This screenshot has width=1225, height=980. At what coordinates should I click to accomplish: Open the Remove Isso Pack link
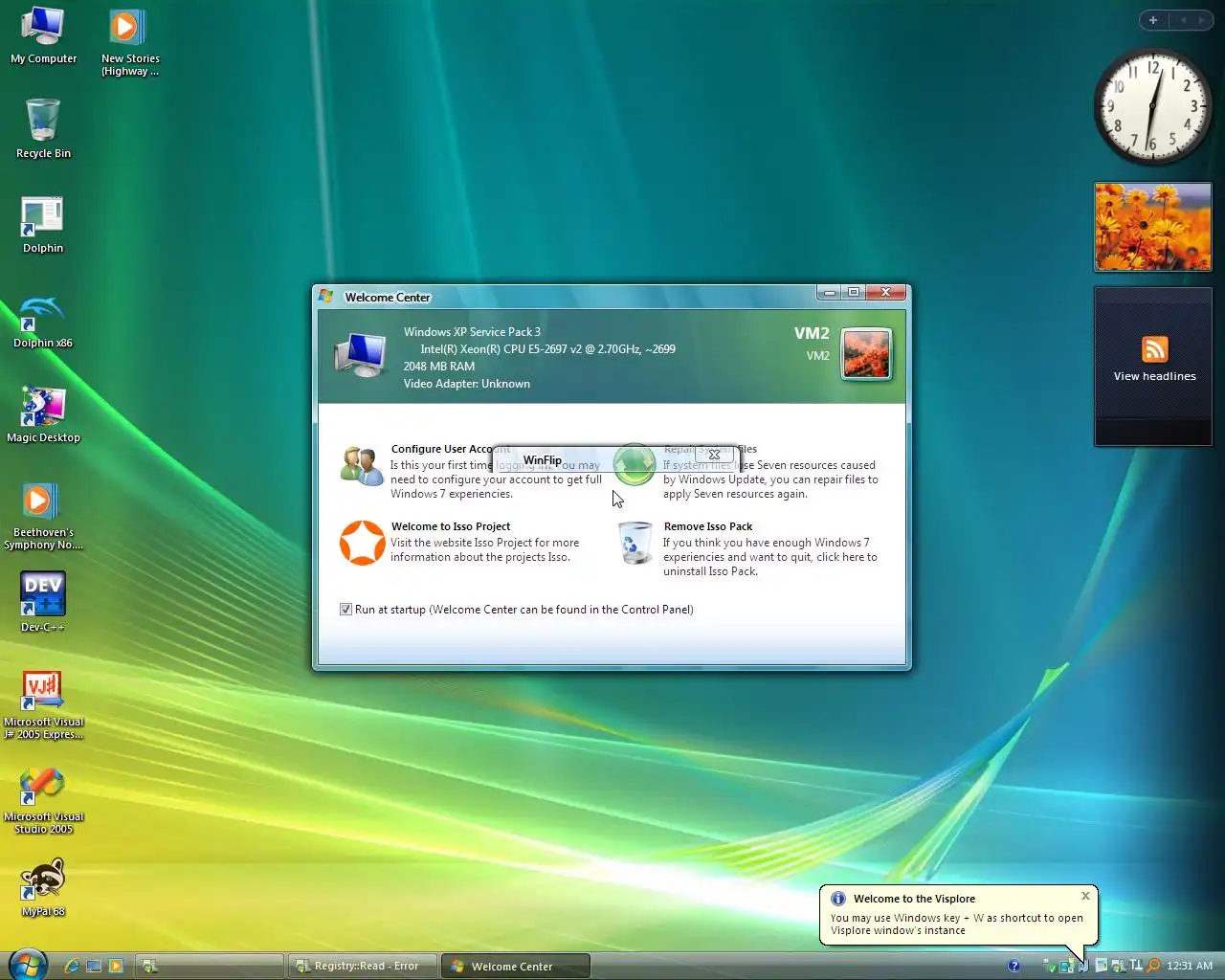tap(708, 526)
